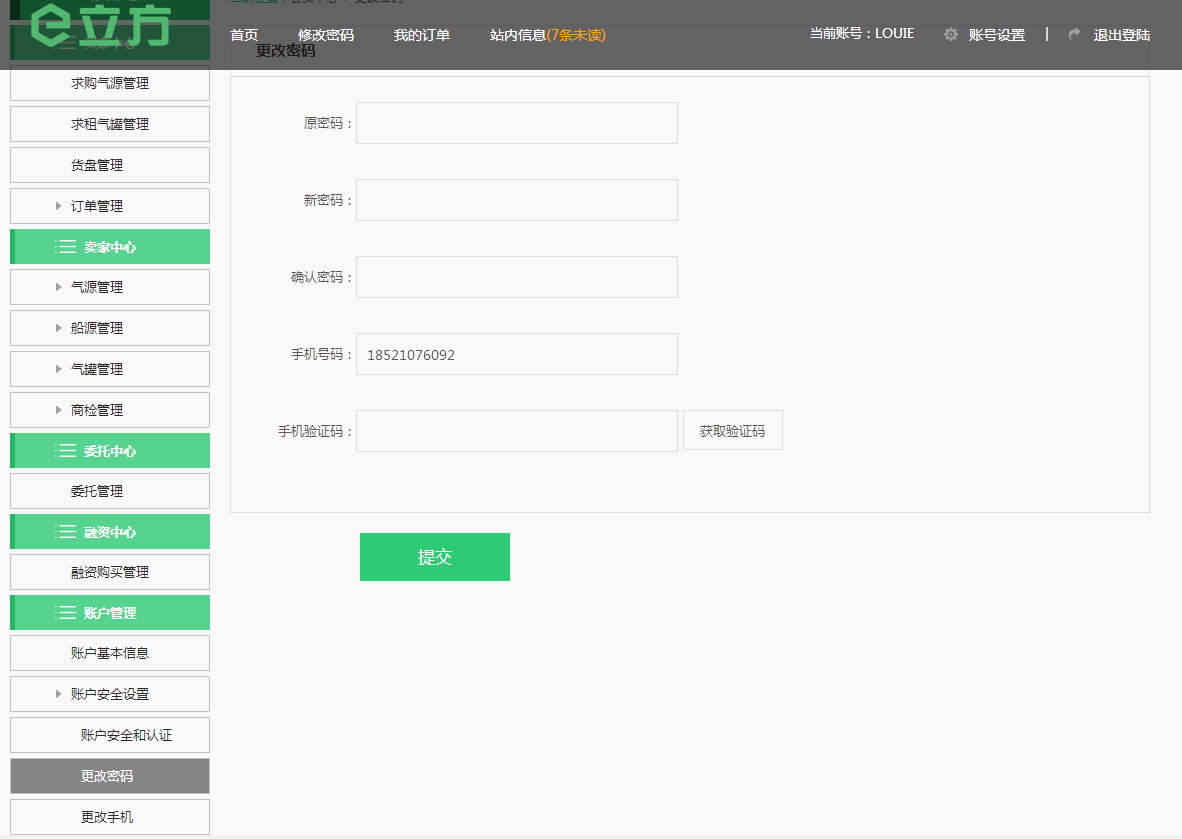Select 委托中心 section title

(110, 451)
